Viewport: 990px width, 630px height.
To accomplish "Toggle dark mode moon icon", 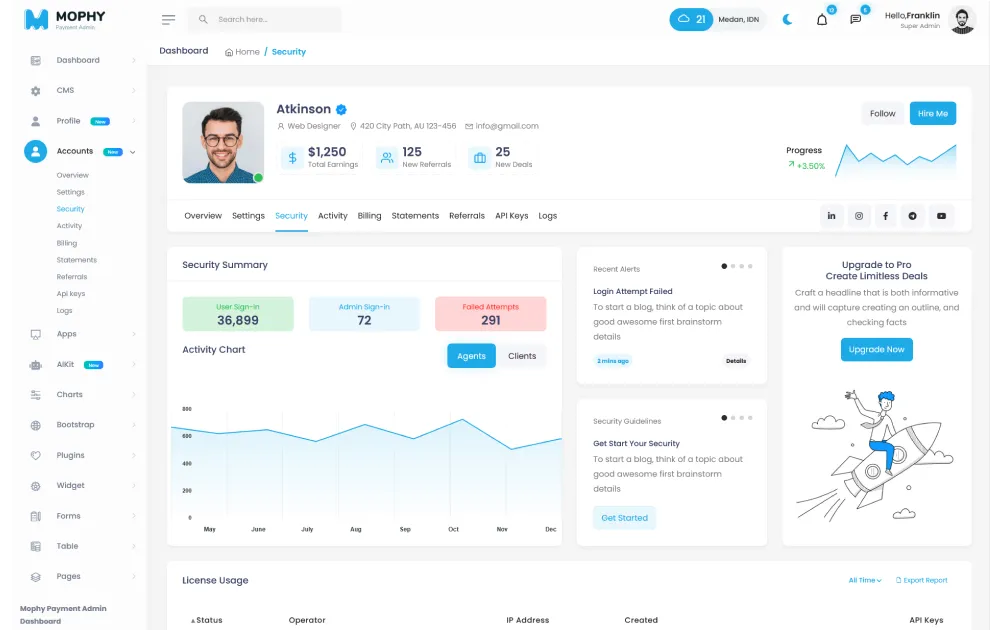I will pyautogui.click(x=787, y=20).
